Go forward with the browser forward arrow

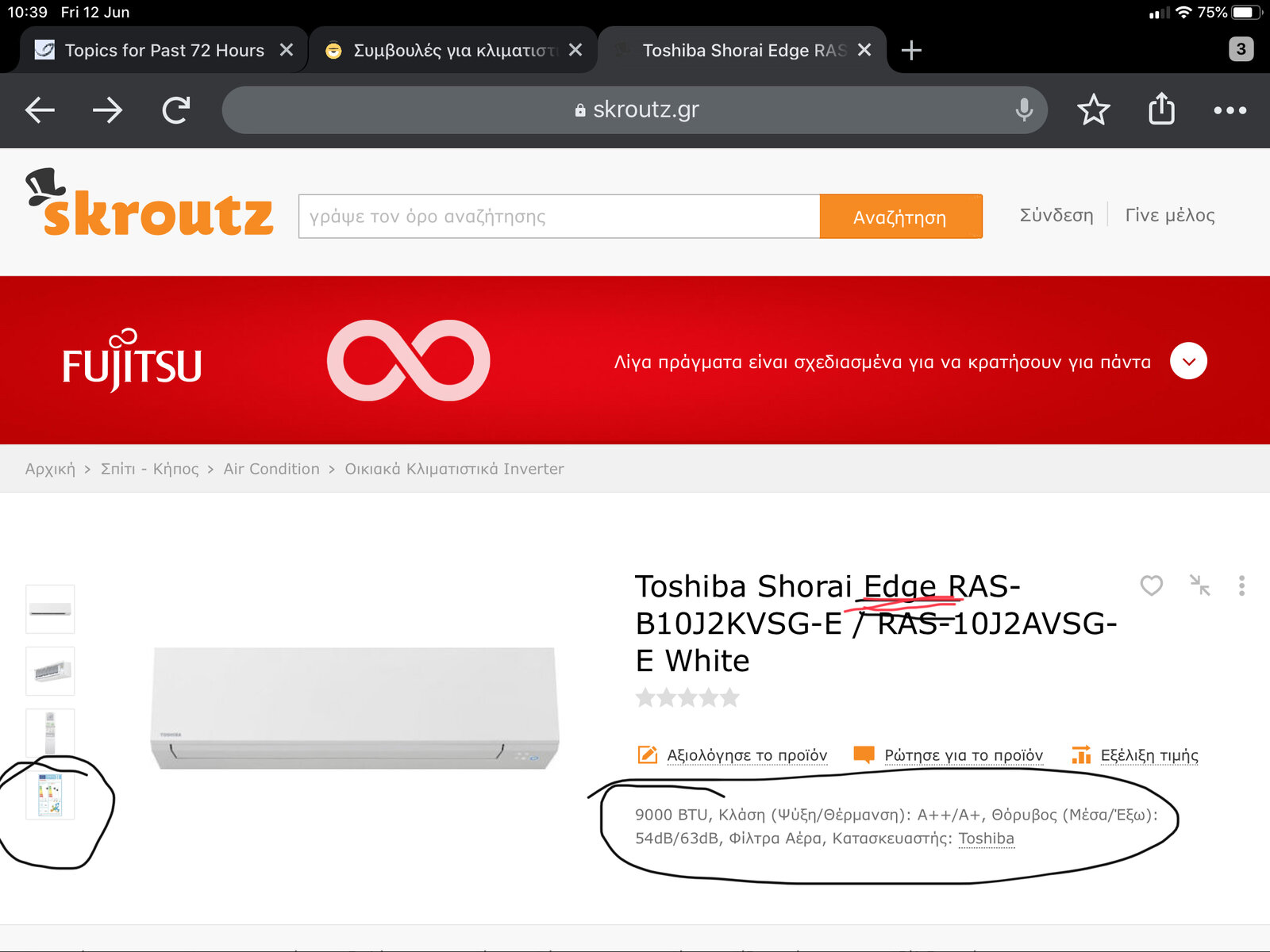[x=107, y=110]
